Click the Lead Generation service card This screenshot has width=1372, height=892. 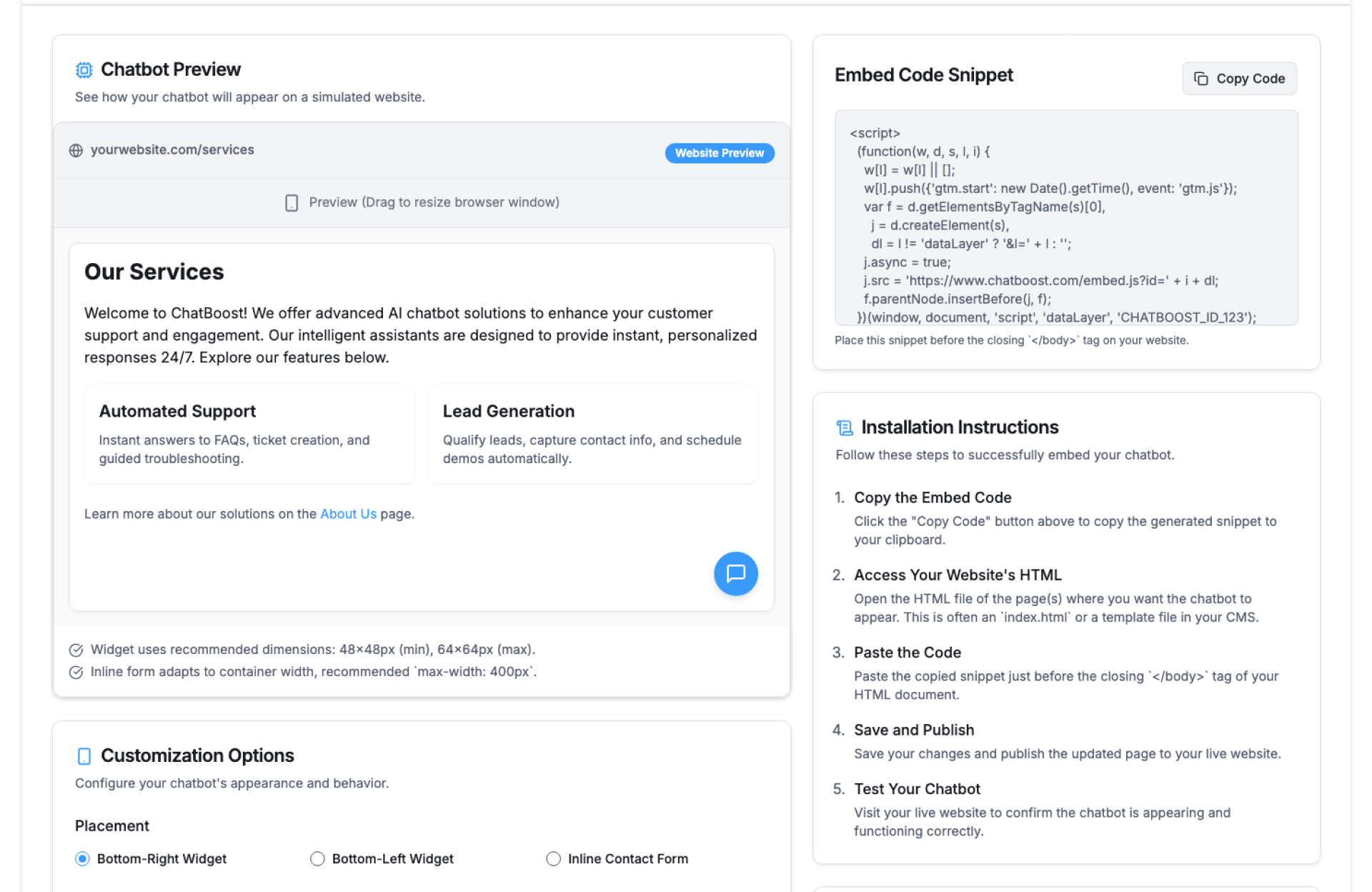tap(592, 433)
